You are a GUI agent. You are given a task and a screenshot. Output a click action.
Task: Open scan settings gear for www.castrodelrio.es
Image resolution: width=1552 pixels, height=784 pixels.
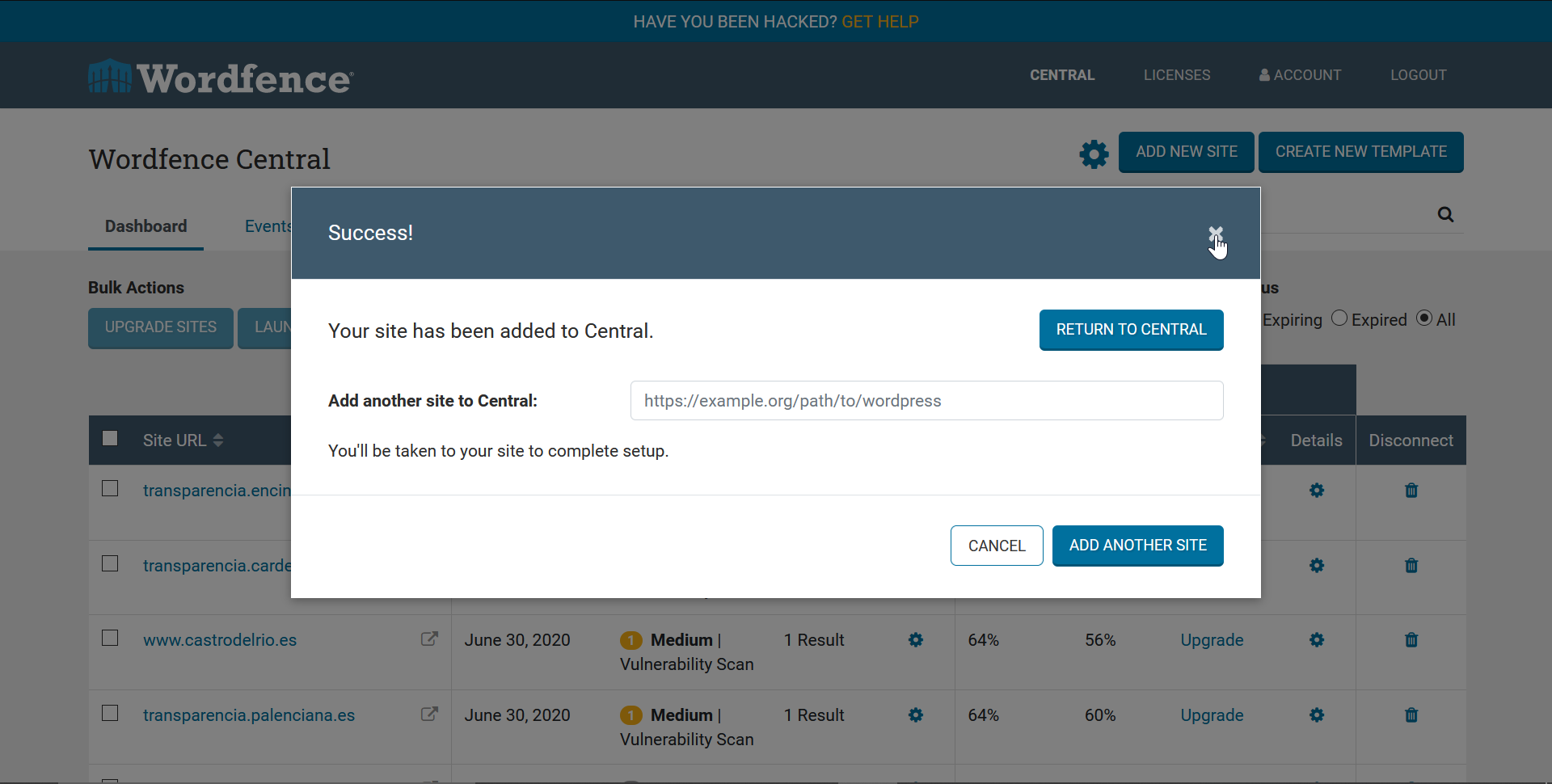(x=915, y=640)
